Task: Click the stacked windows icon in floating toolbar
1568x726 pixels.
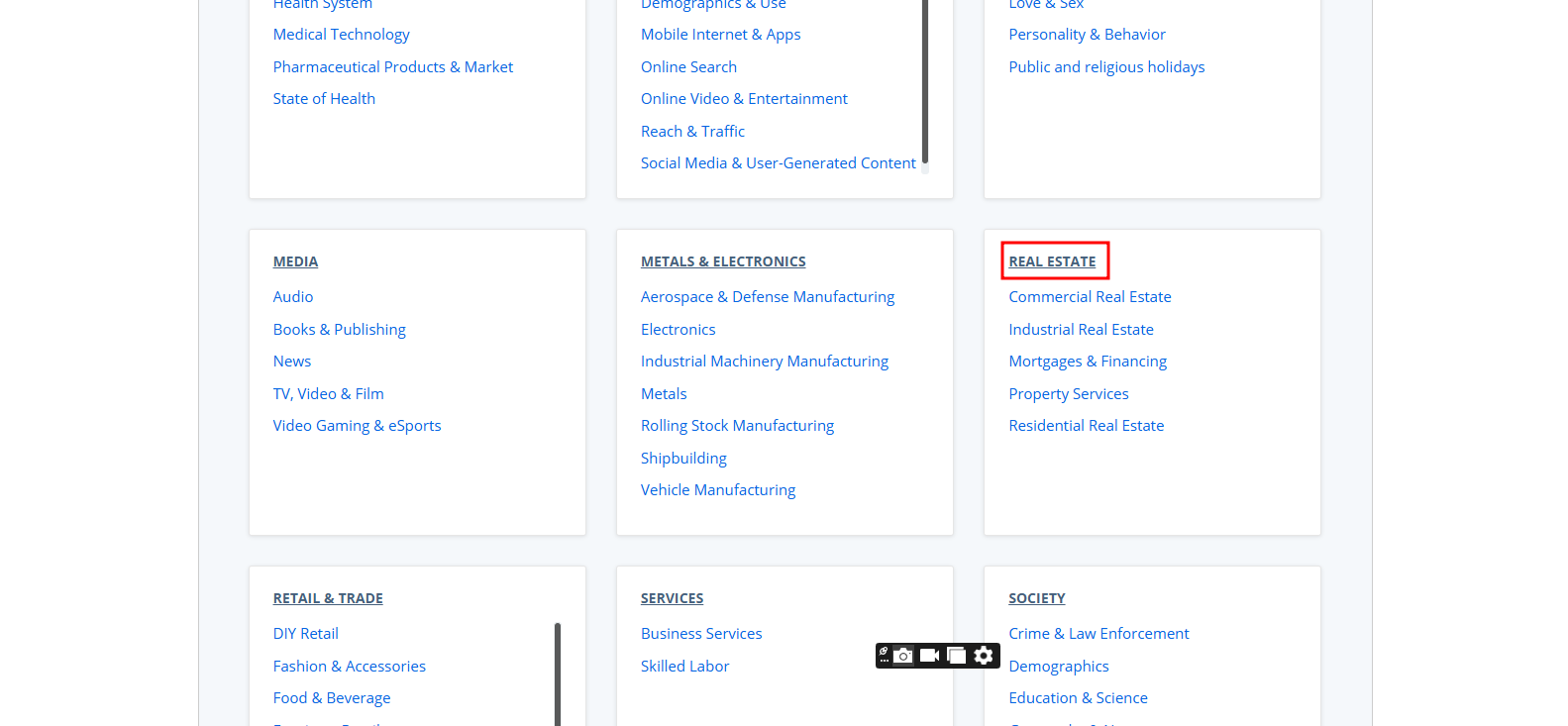Action: [x=957, y=656]
